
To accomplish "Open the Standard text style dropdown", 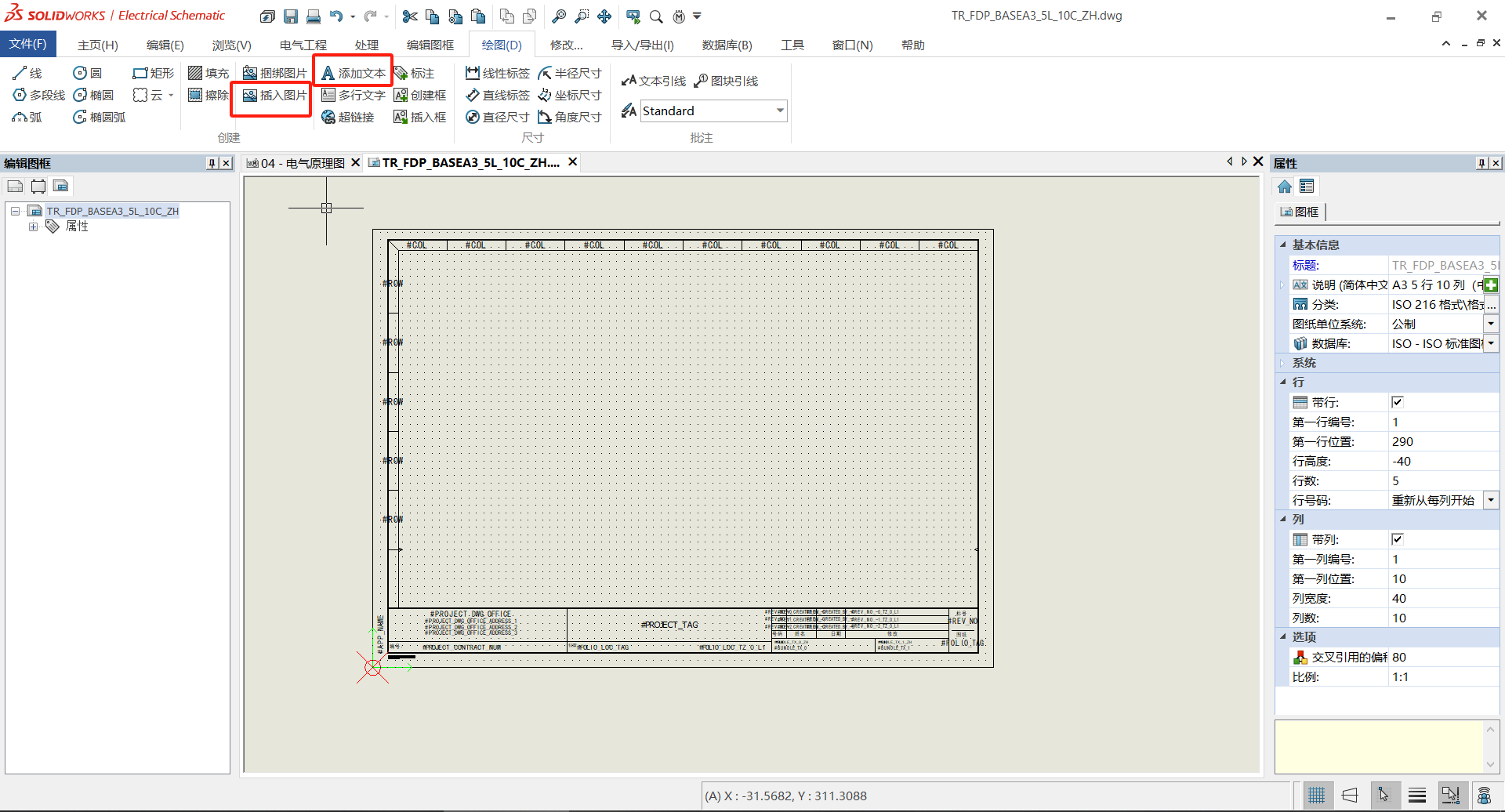I will (780, 111).
